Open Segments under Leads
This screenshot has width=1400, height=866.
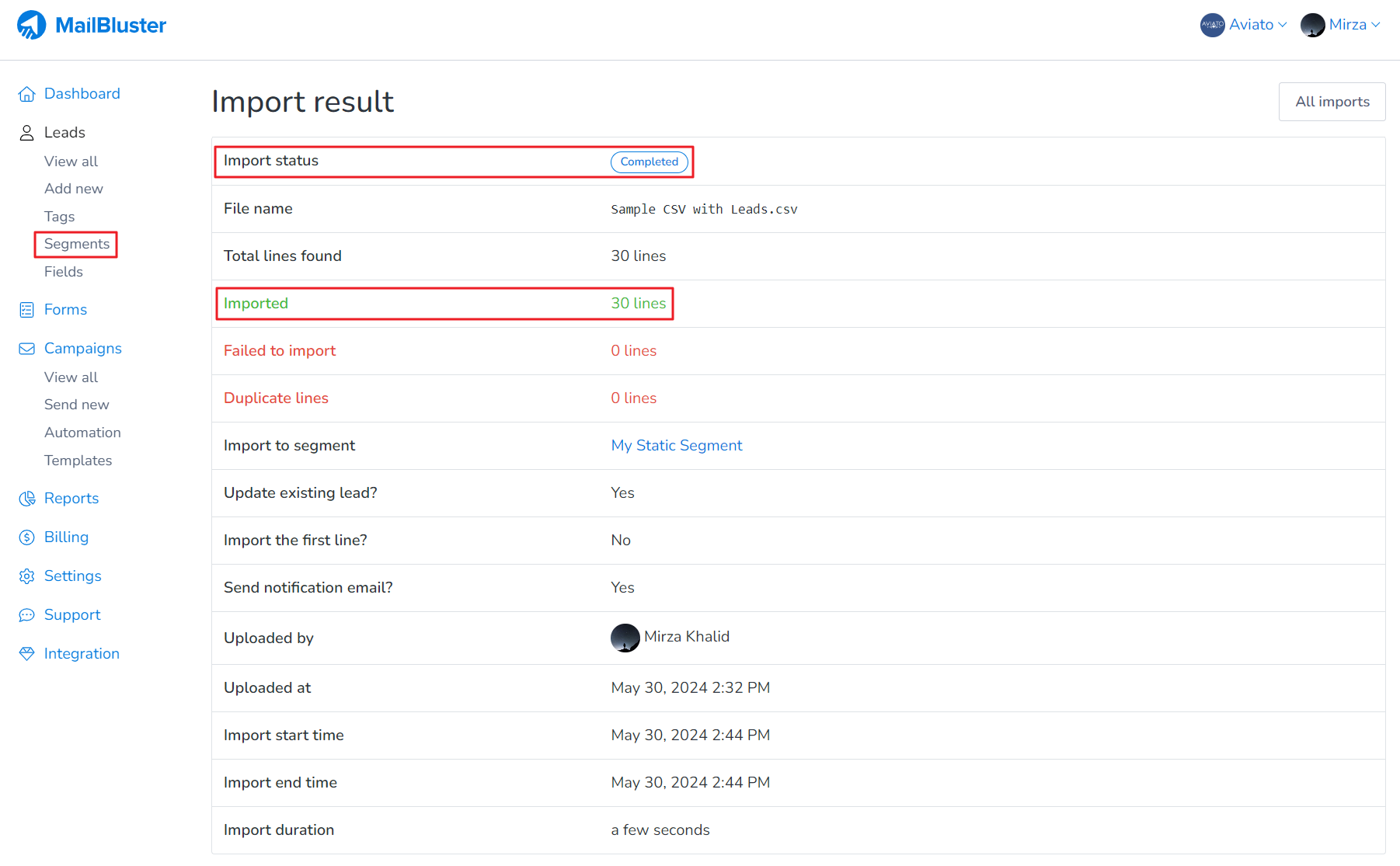pyautogui.click(x=77, y=244)
